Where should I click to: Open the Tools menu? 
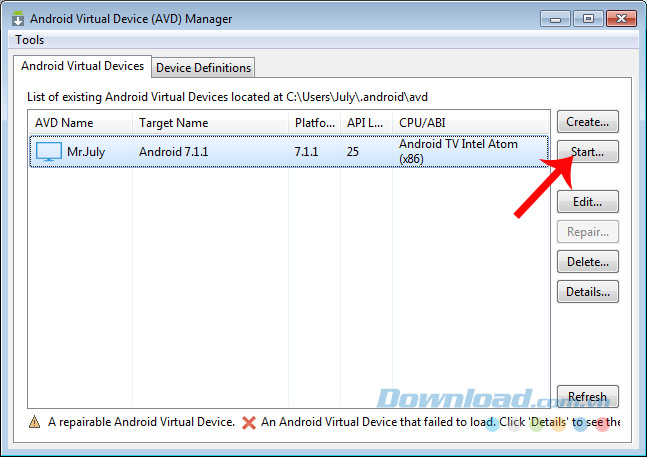(29, 40)
